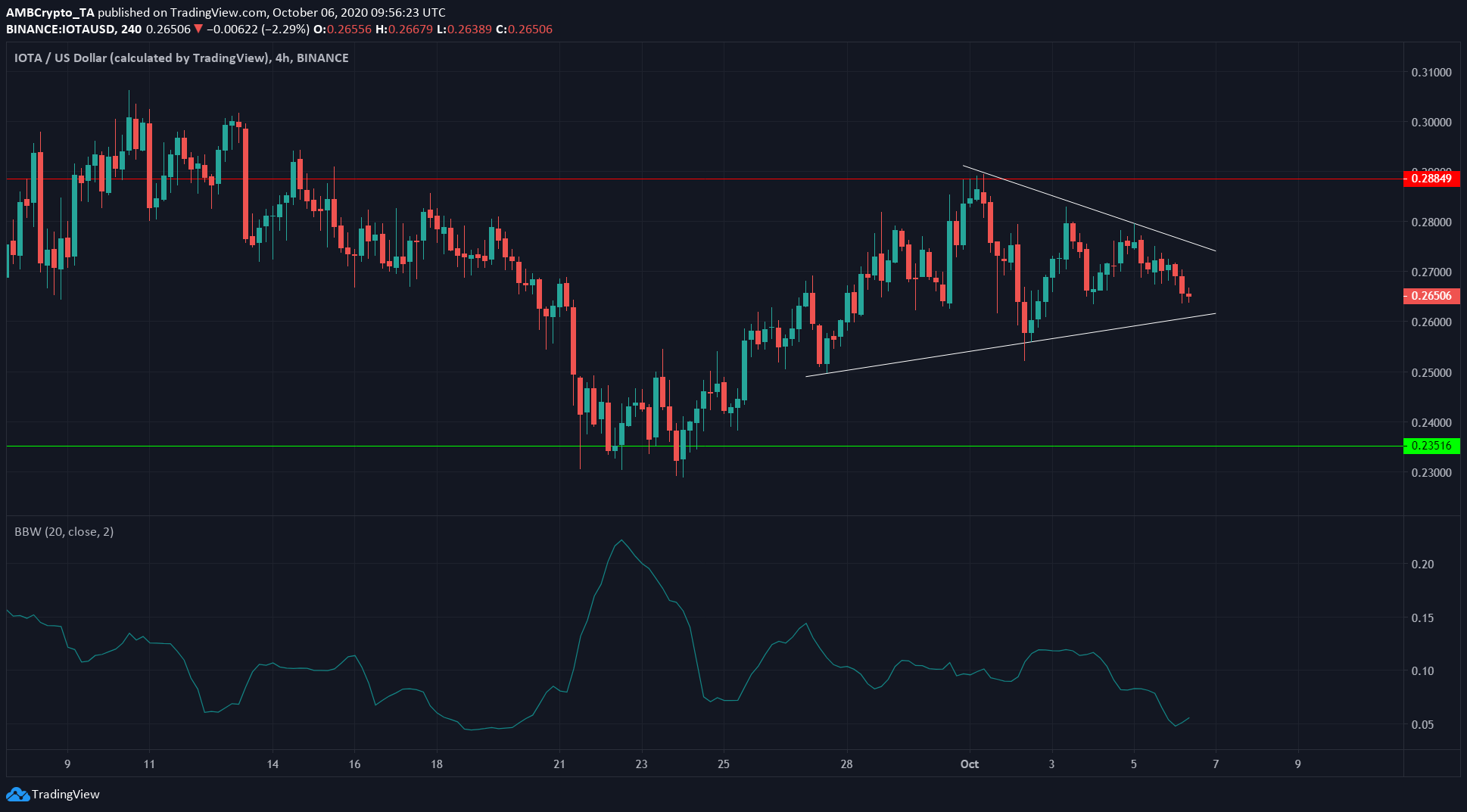The height and width of the screenshot is (812, 1467).
Task: Click the 18 date label on time axis
Action: coord(437,764)
